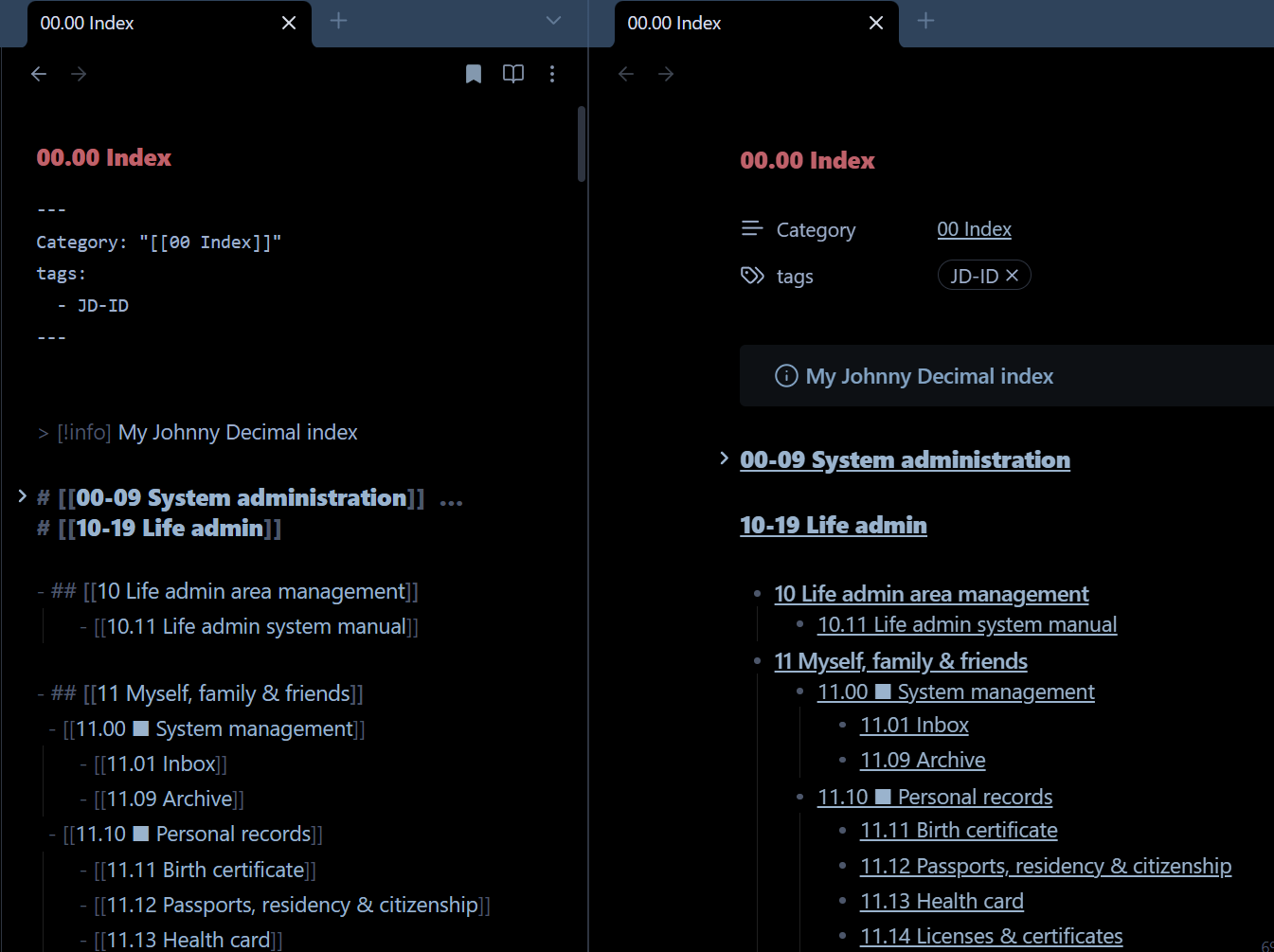Open the tab list dropdown chevron
Viewport: 1274px width, 952px height.
pos(554,21)
